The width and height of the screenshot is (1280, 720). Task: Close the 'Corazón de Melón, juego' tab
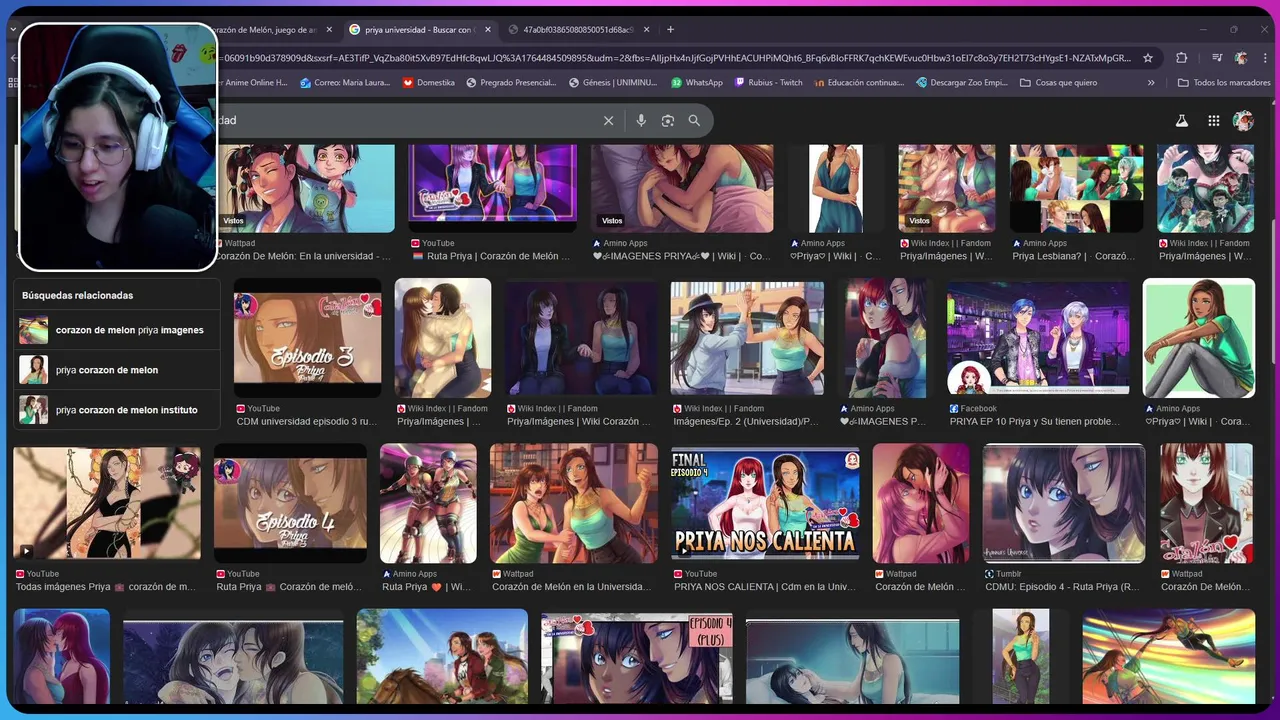click(329, 30)
